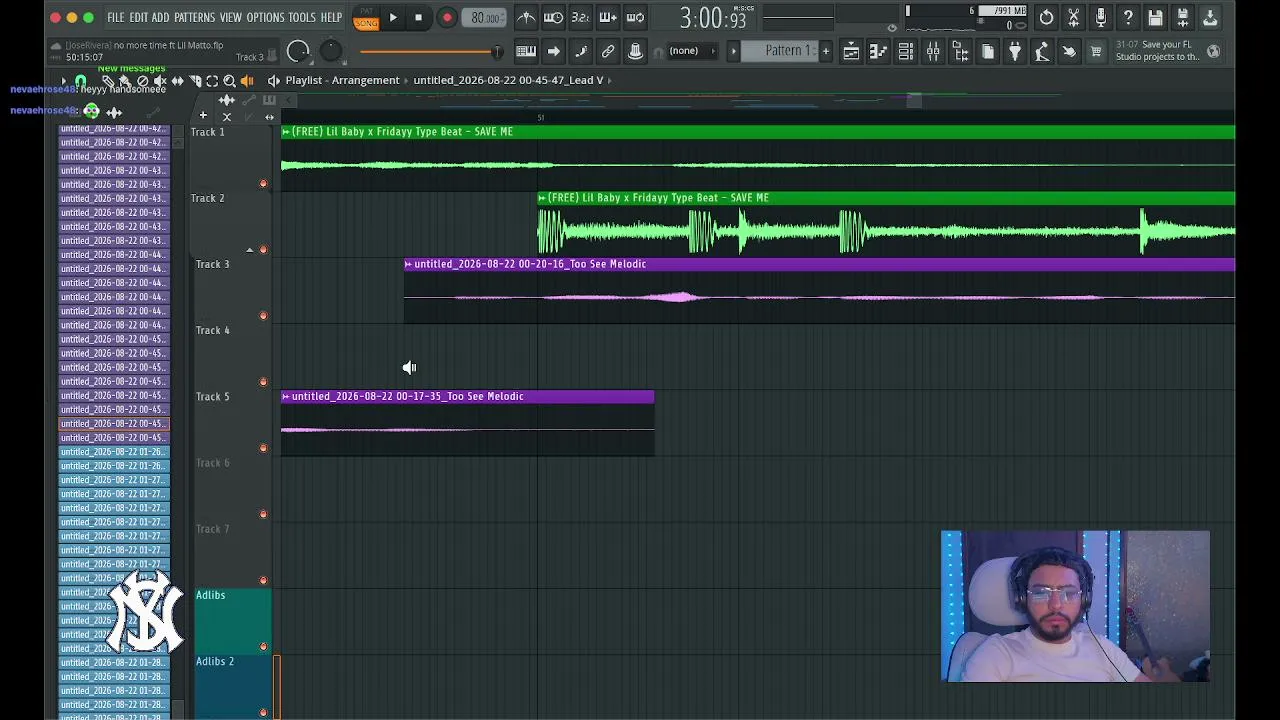Open the Browser icon in the toolbar
This screenshot has height=720, width=1280.
point(960,51)
